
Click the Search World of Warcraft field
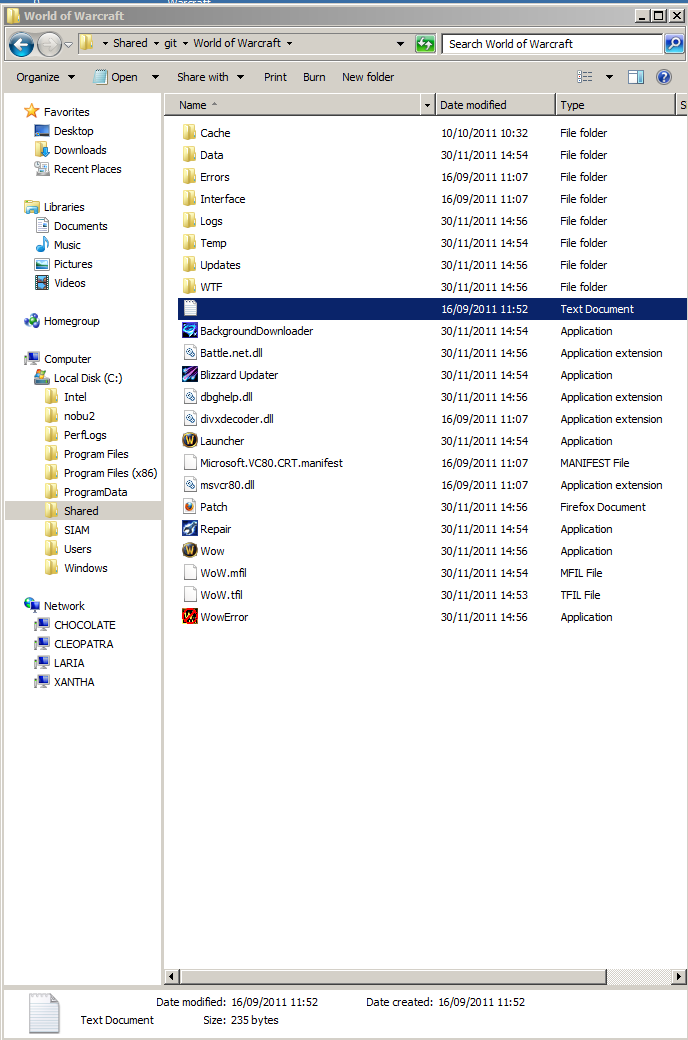point(553,44)
